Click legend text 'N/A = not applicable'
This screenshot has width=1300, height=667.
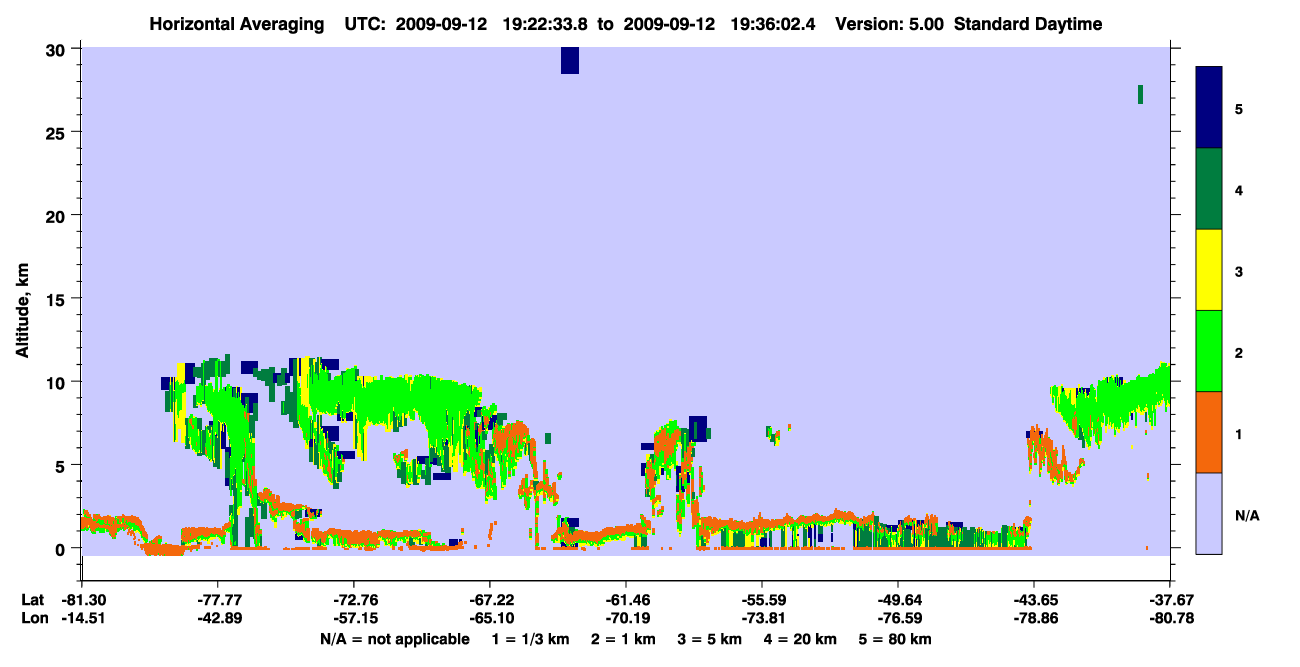(394, 639)
